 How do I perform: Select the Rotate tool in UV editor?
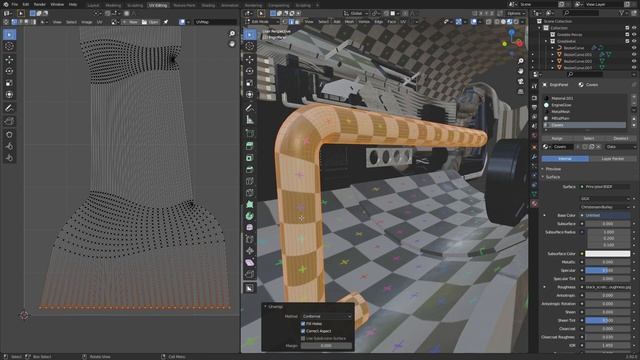point(9,71)
